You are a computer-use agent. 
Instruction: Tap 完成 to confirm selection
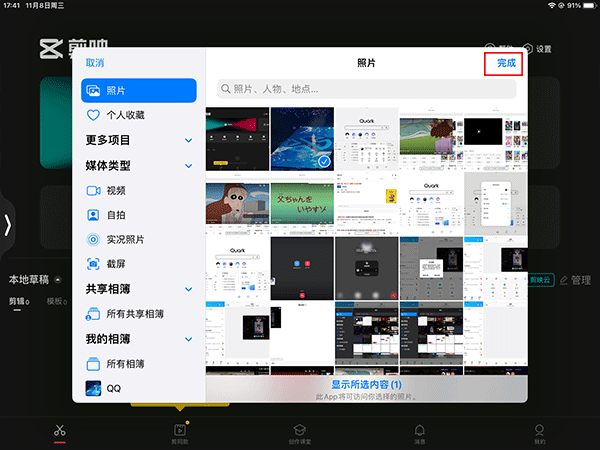(506, 63)
